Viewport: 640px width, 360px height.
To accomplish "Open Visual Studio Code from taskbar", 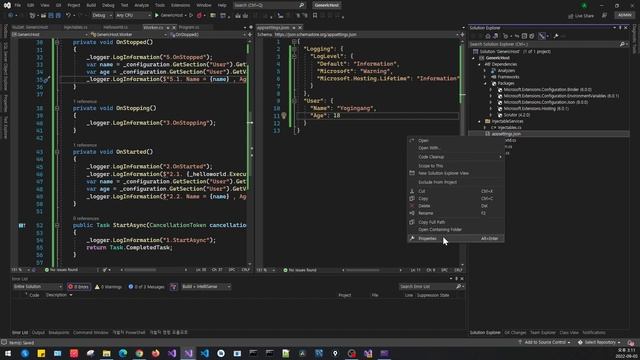I will pos(204,353).
